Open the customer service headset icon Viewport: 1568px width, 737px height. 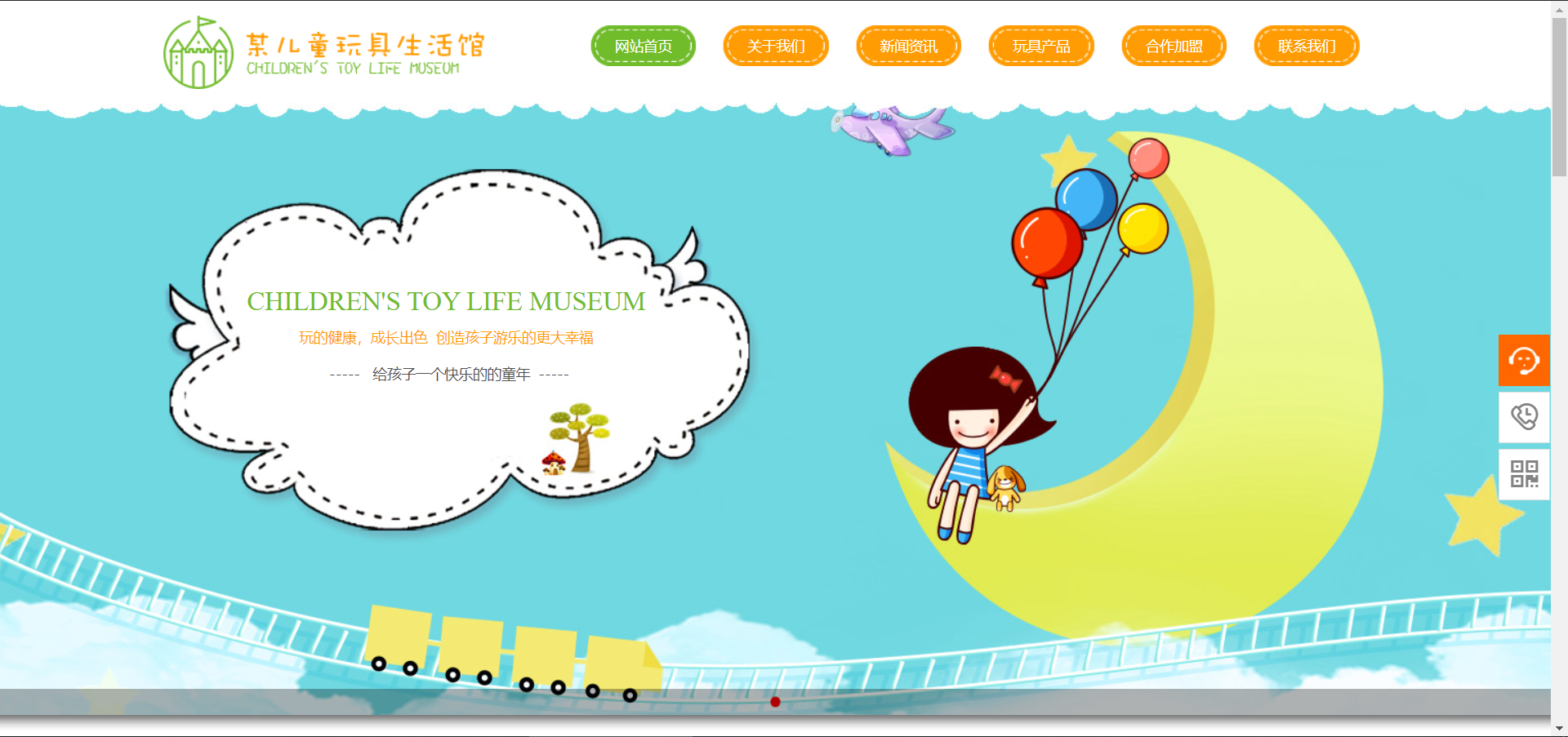click(1523, 360)
